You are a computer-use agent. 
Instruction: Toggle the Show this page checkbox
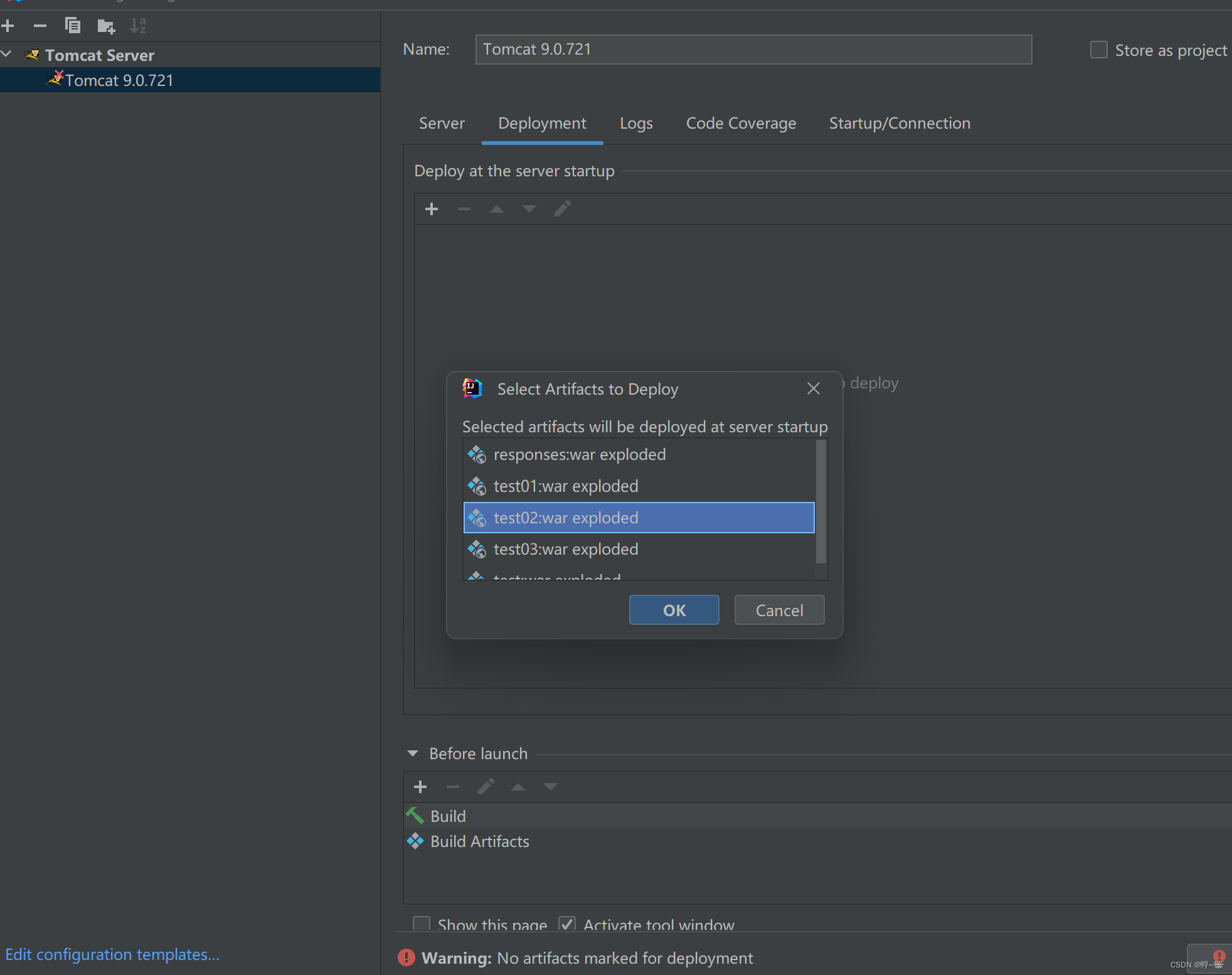click(422, 924)
